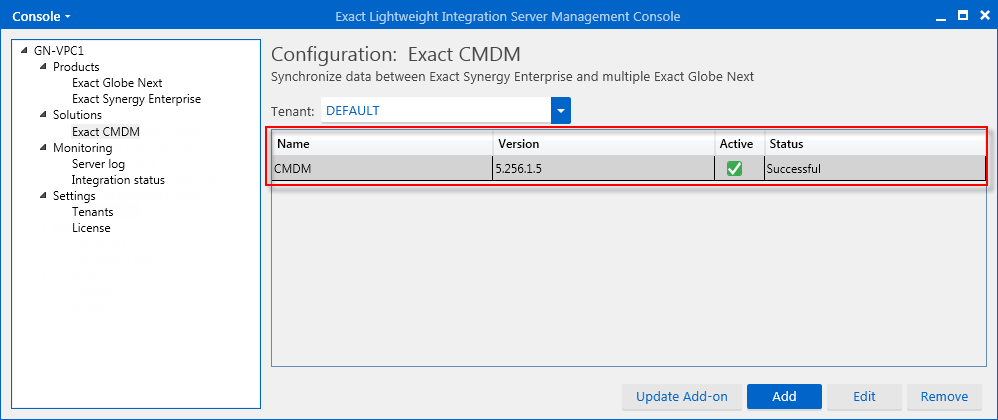
Task: Click the Successful status cell
Action: click(875, 169)
